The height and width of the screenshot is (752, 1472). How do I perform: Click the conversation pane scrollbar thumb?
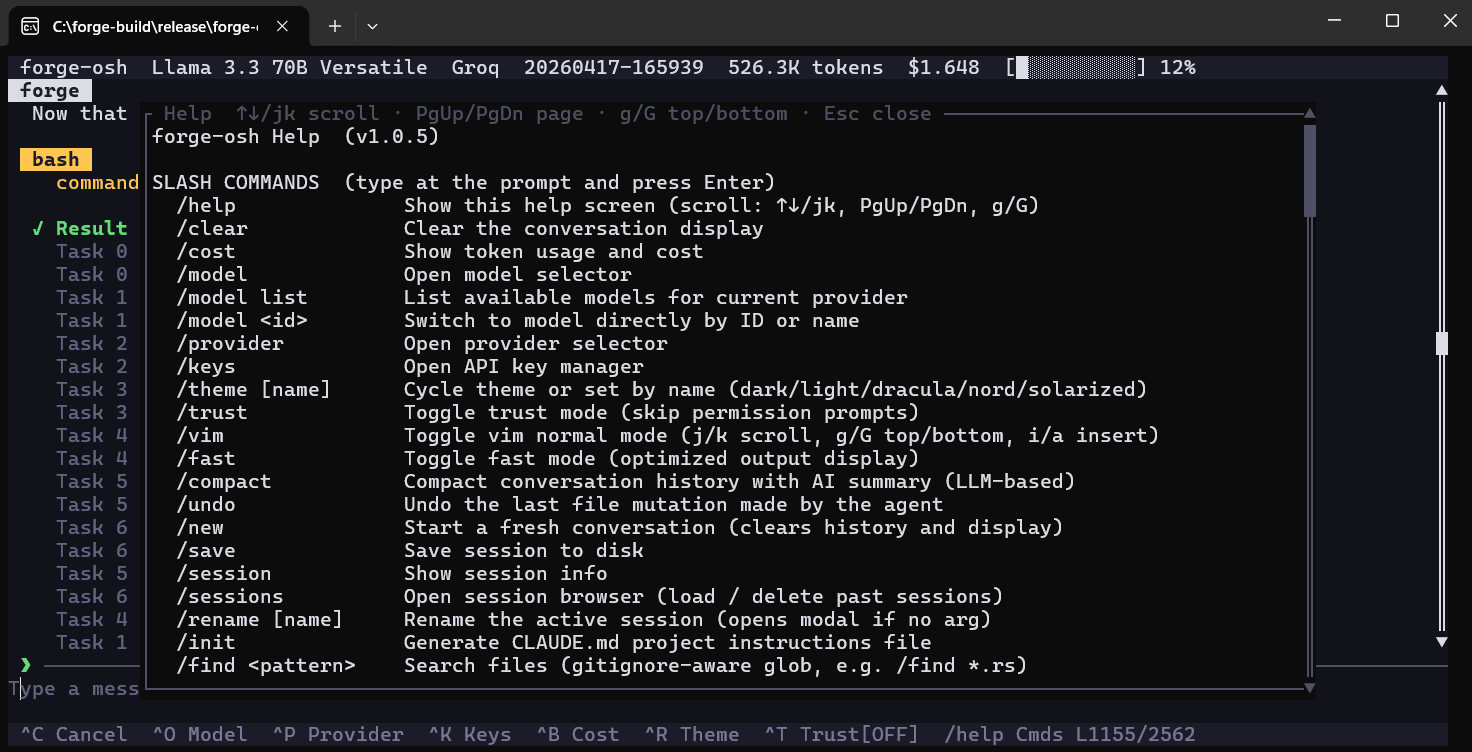click(1441, 343)
